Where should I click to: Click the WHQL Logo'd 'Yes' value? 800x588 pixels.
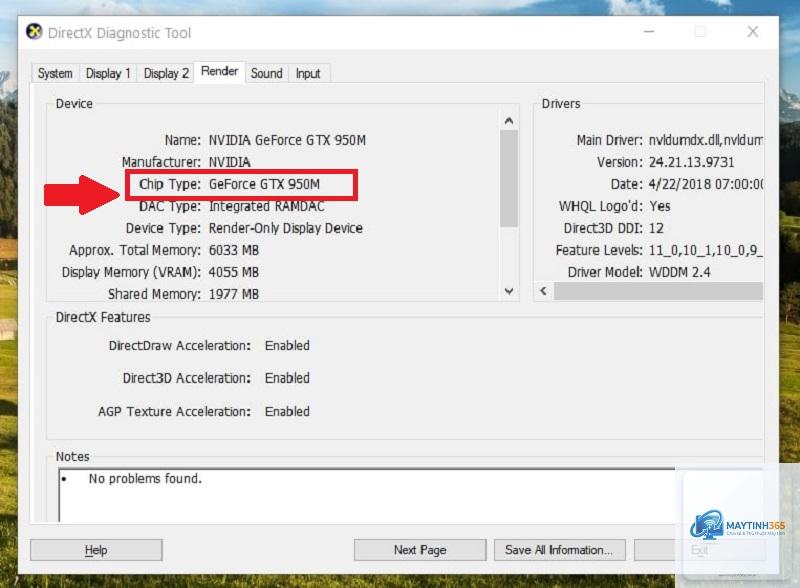(660, 206)
